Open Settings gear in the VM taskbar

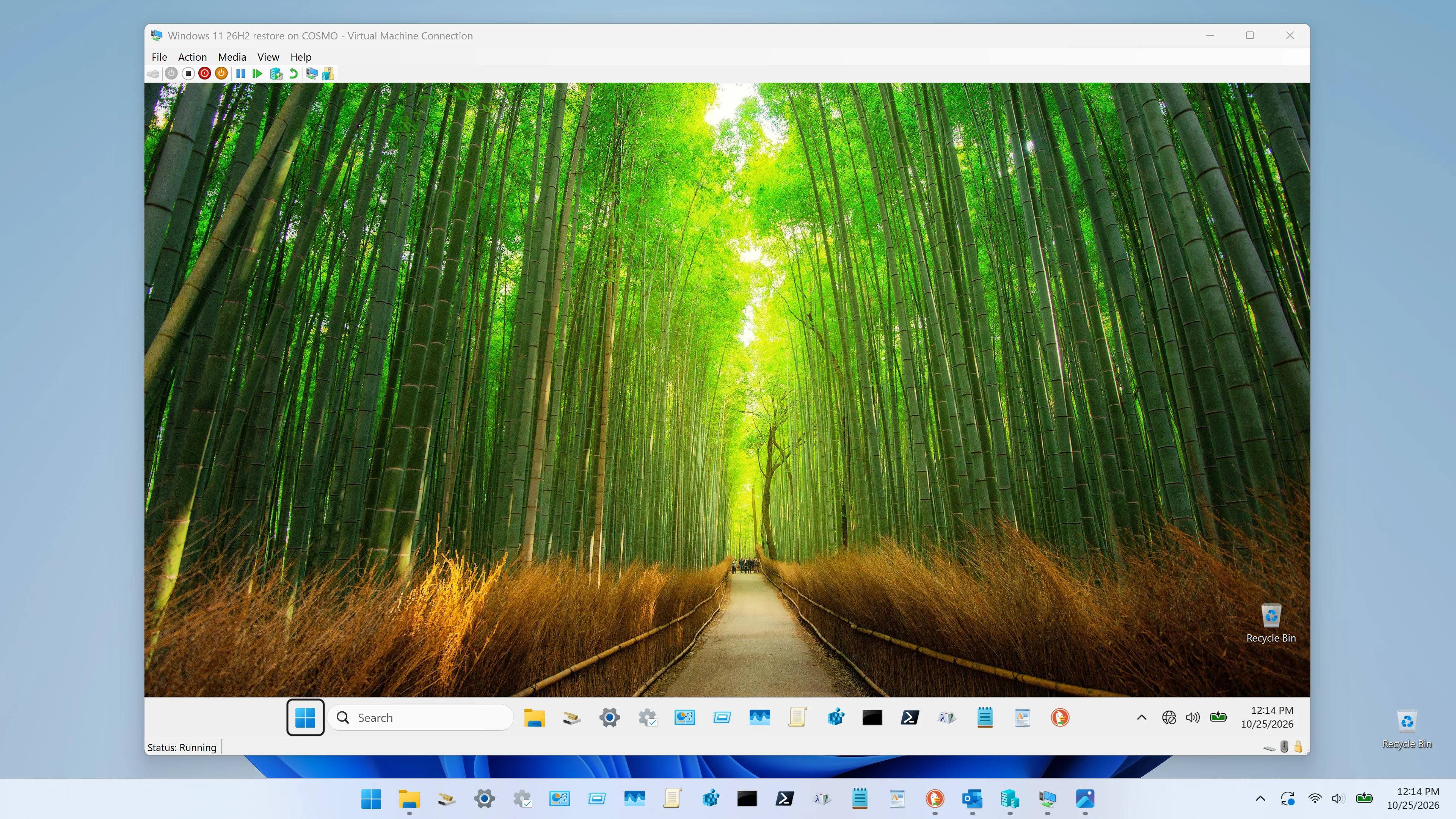(609, 717)
